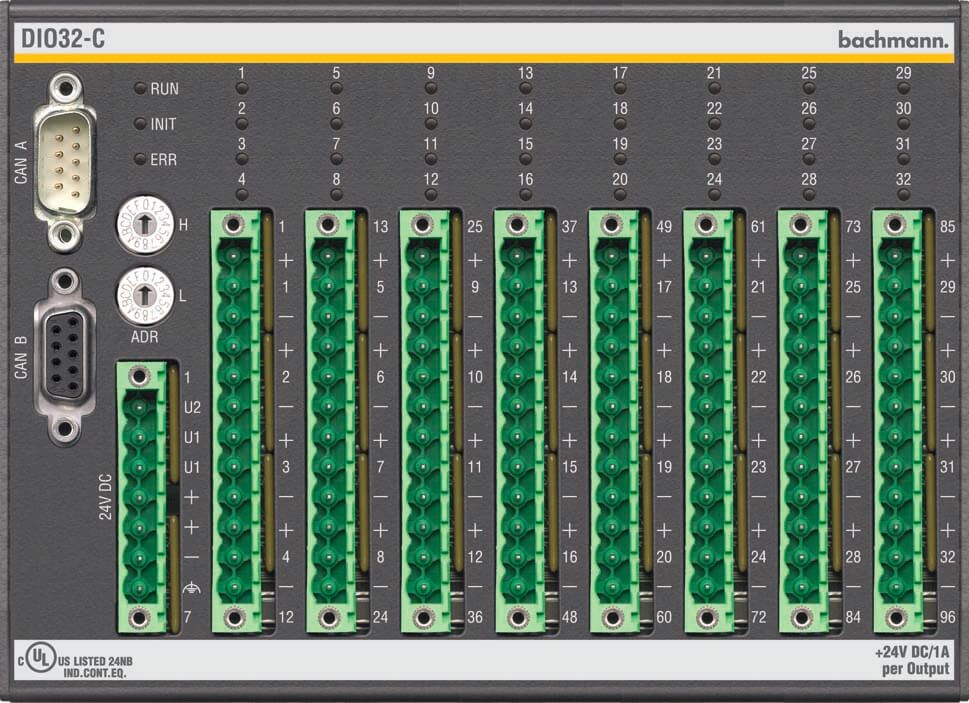Click the DIO32-C module name
The width and height of the screenshot is (969, 703).
63,38
